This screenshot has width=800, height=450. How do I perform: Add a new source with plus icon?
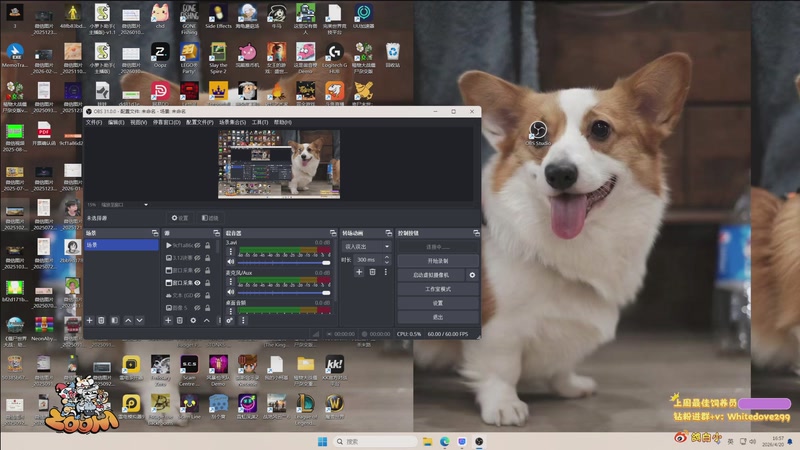167,320
